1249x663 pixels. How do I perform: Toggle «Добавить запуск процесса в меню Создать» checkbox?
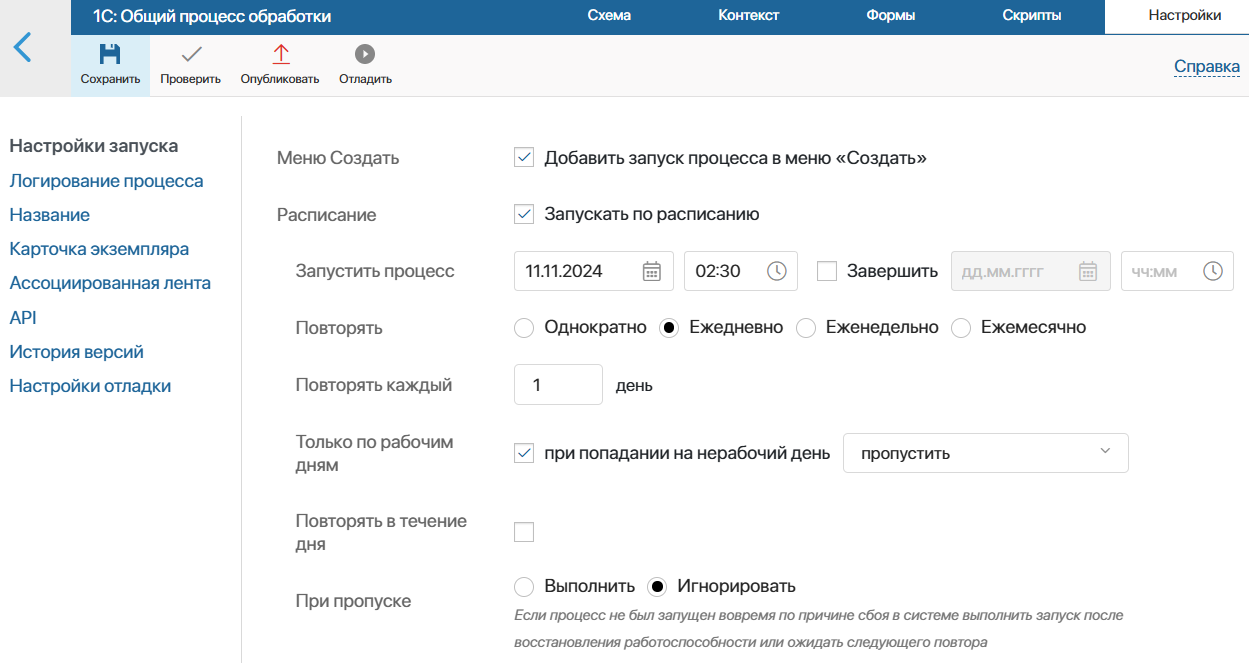coord(523,157)
